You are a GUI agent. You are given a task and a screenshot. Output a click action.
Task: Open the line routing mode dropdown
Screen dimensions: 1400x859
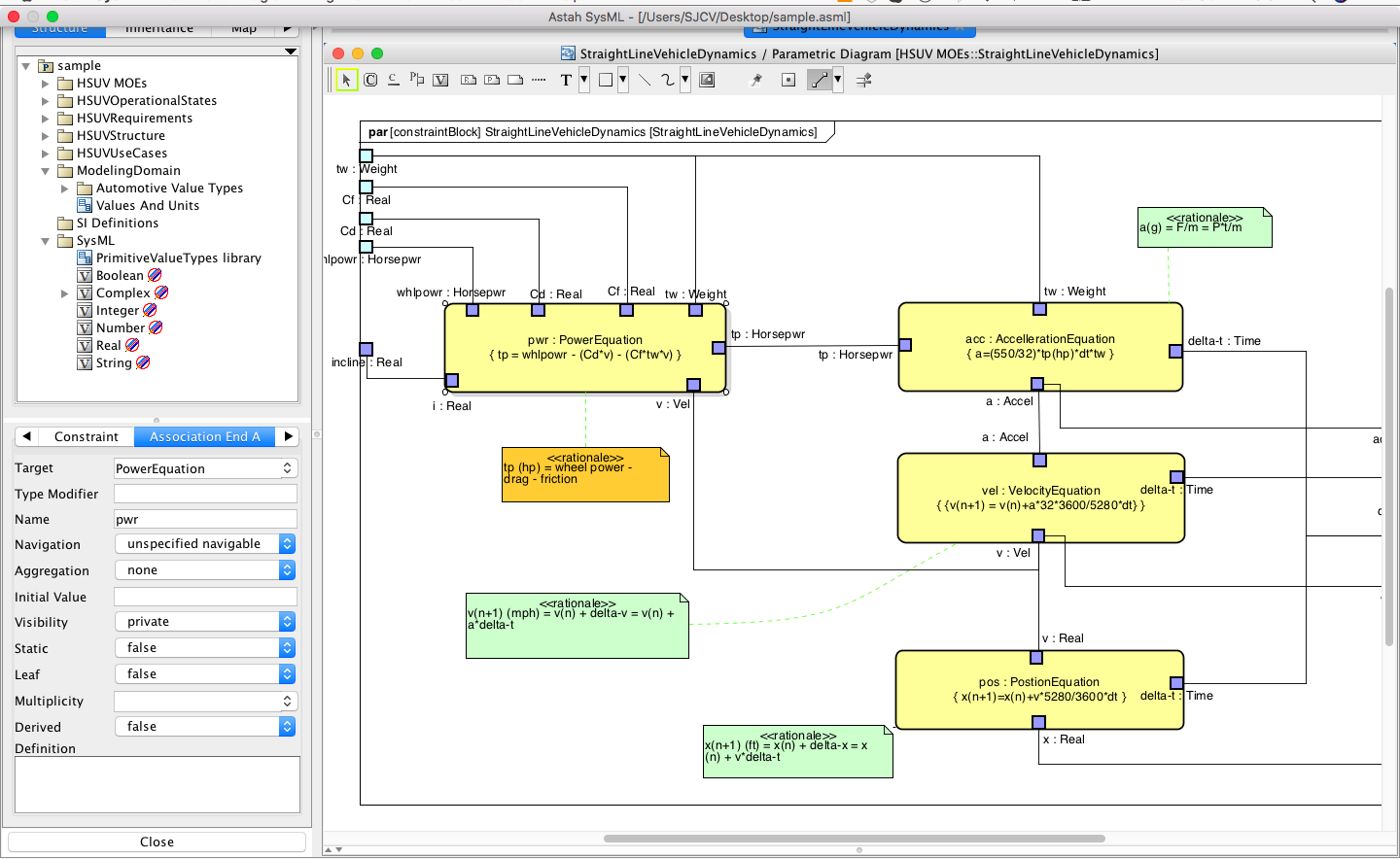point(837,80)
